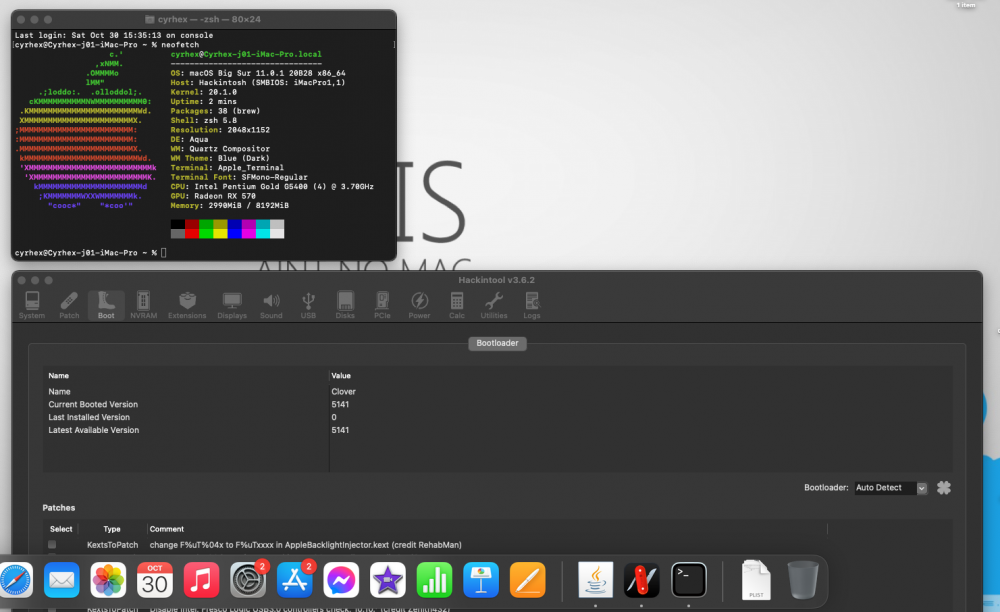Viewport: 1000px width, 612px height.
Task: Click the Memory 2990MiB line in Terminal
Action: 230,205
